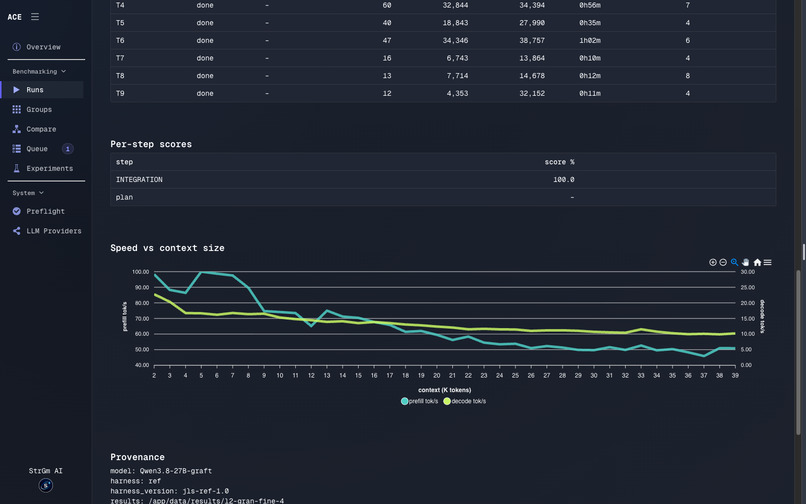The image size is (806, 504).
Task: Click the Speed vs context size heading
Action: tap(167, 248)
